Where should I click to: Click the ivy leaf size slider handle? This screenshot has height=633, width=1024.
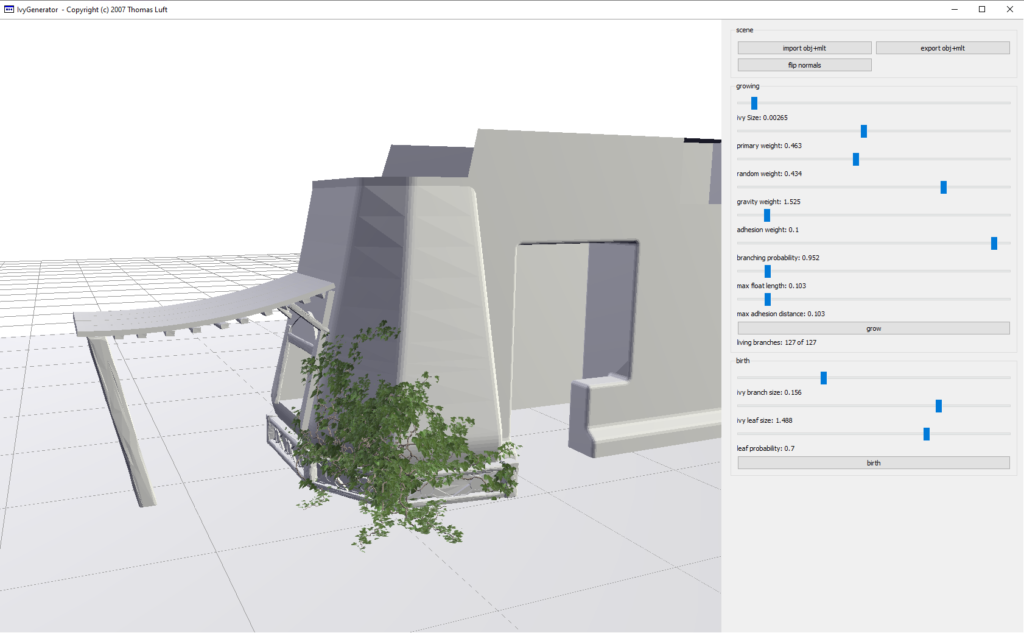point(939,406)
